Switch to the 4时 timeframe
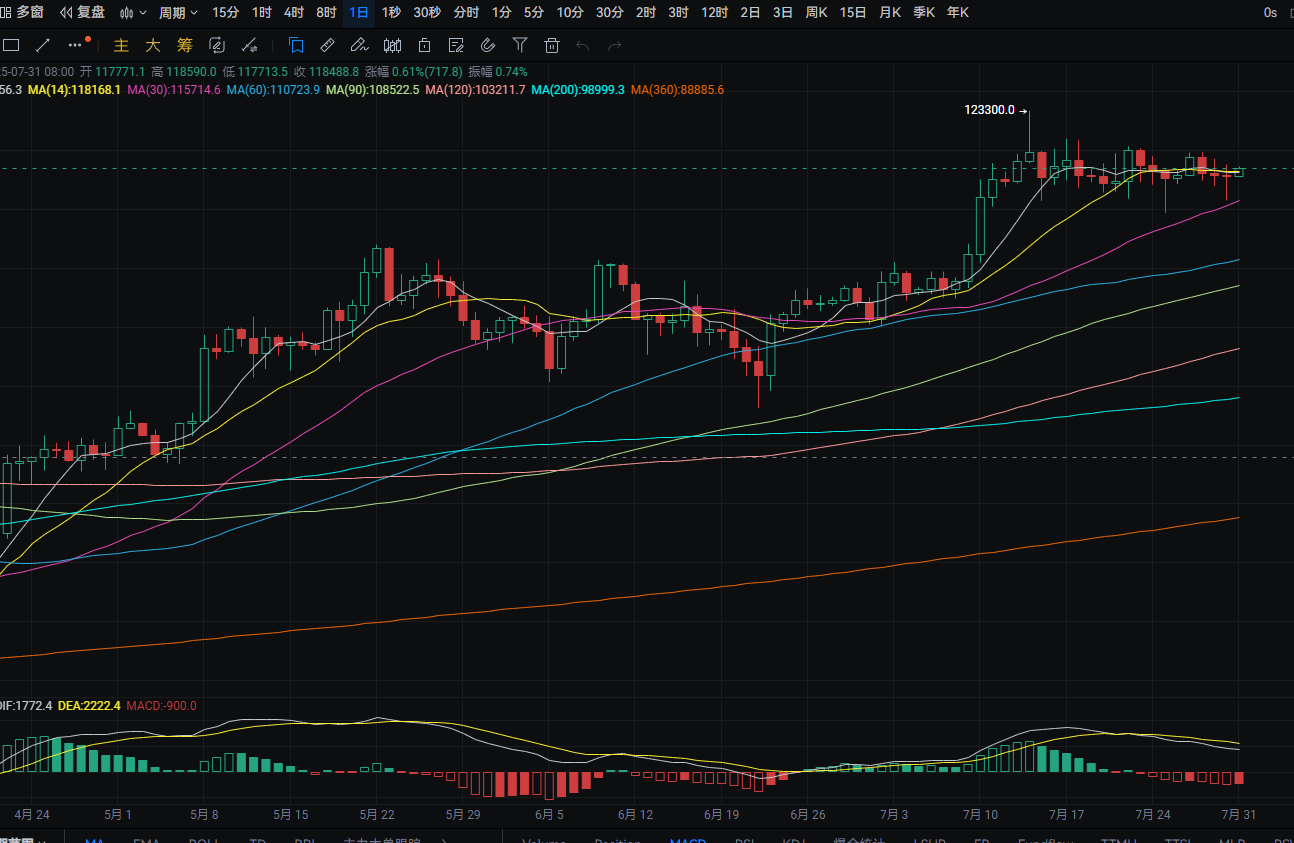 click(x=294, y=13)
